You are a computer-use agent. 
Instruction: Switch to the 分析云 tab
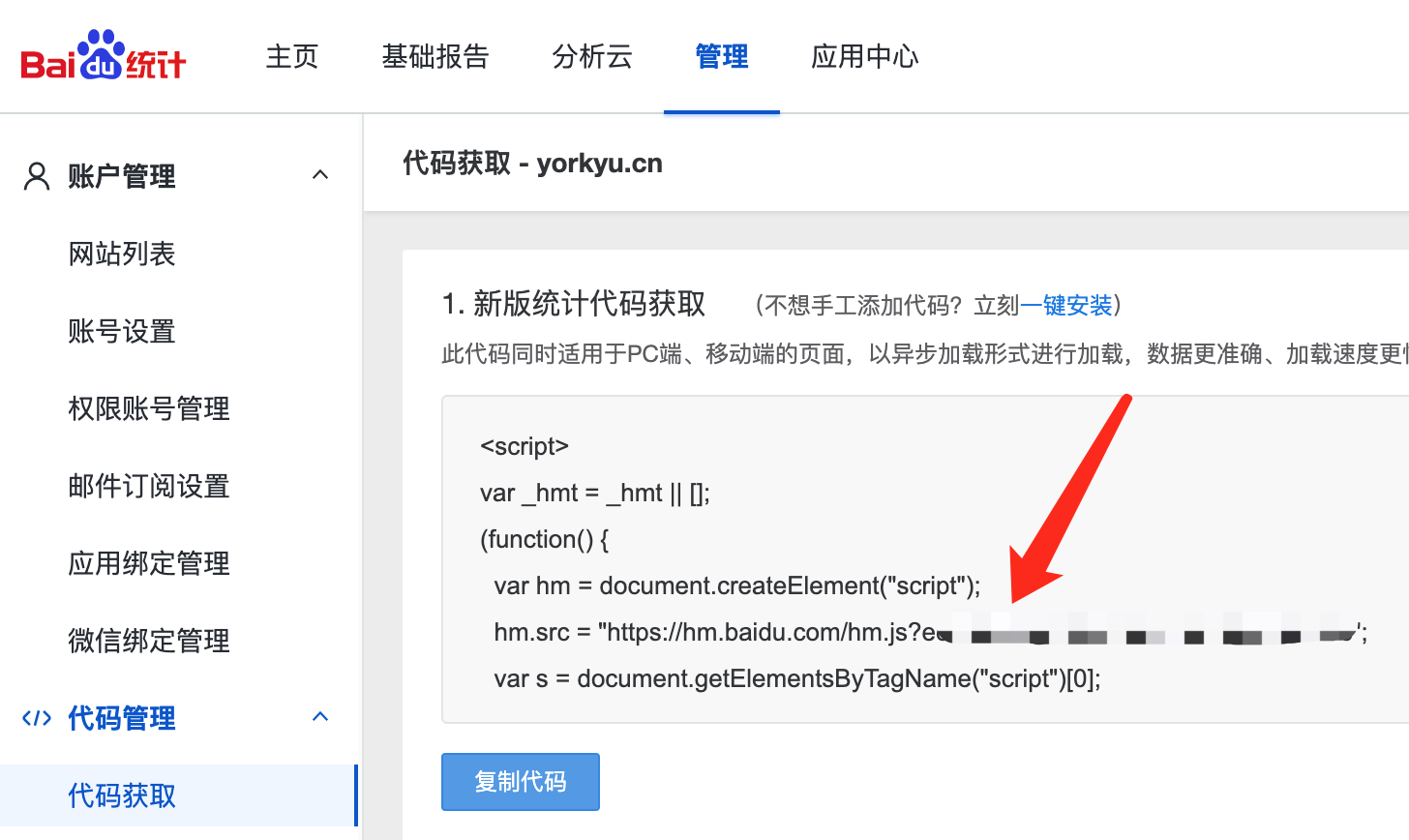(592, 56)
